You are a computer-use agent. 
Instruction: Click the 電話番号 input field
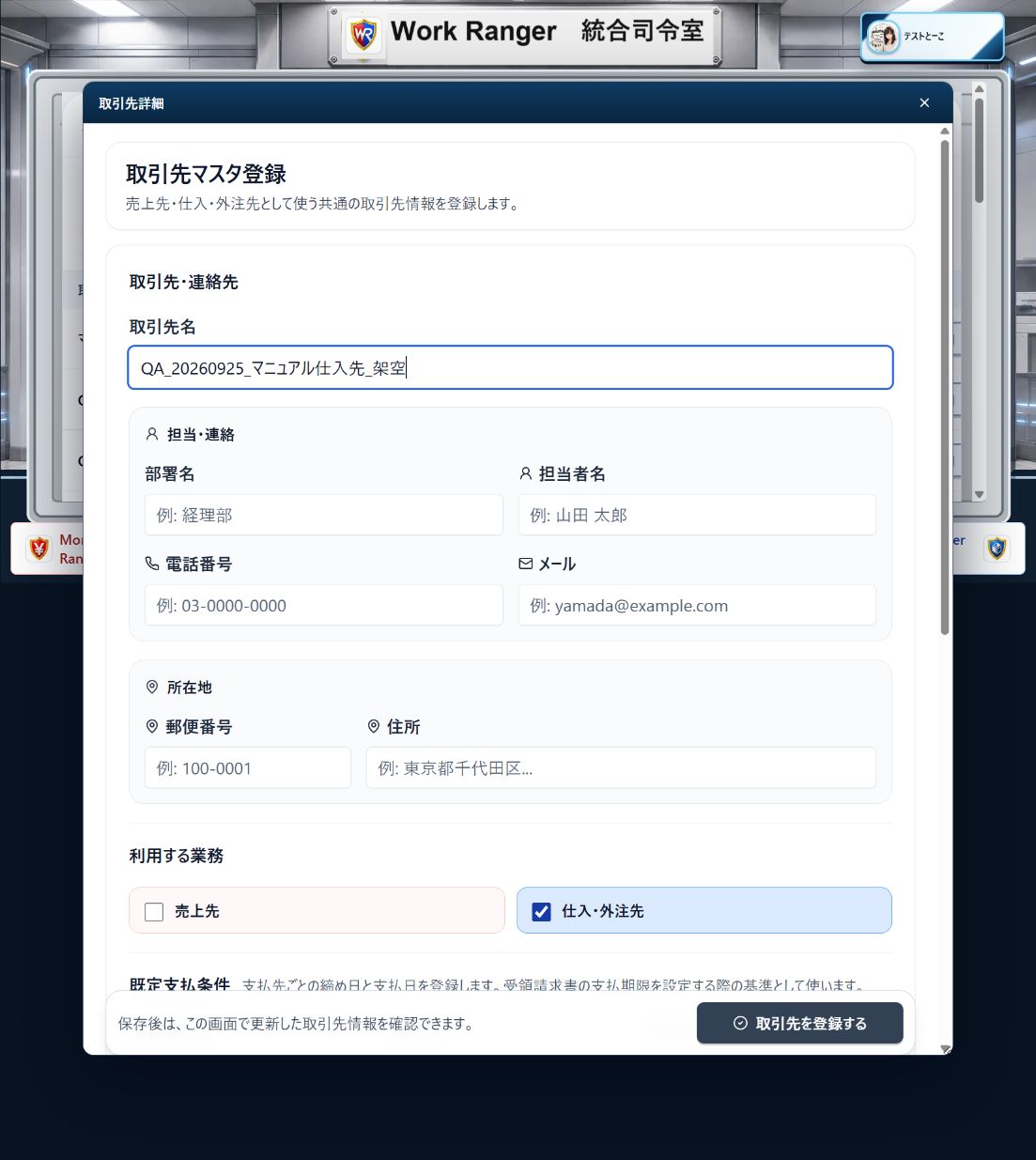[324, 605]
